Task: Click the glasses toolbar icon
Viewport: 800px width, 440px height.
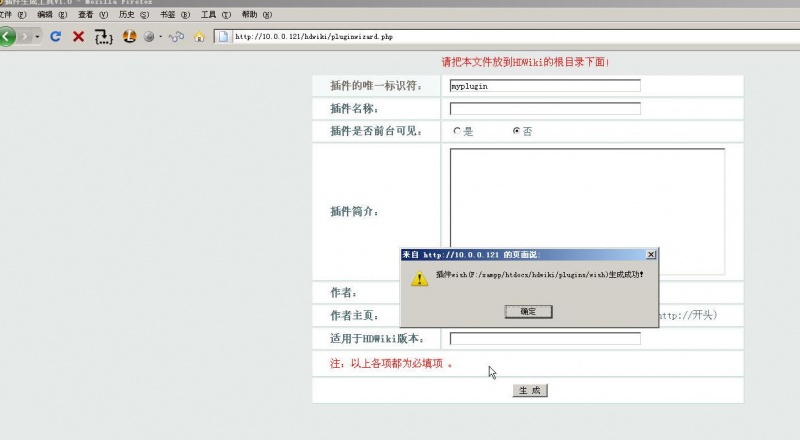Action: pyautogui.click(x=176, y=37)
